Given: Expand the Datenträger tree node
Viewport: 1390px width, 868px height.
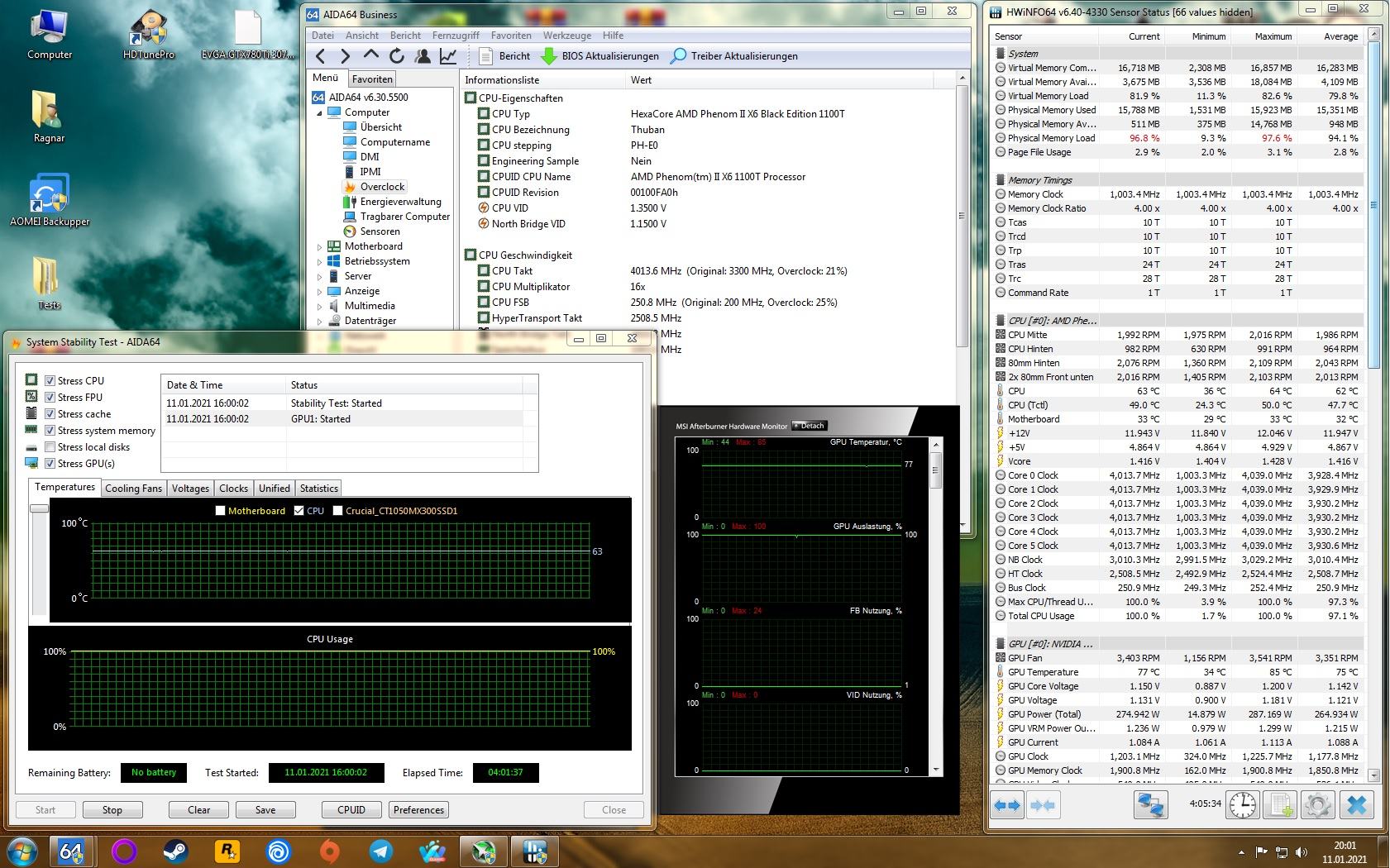Looking at the screenshot, I should (319, 321).
